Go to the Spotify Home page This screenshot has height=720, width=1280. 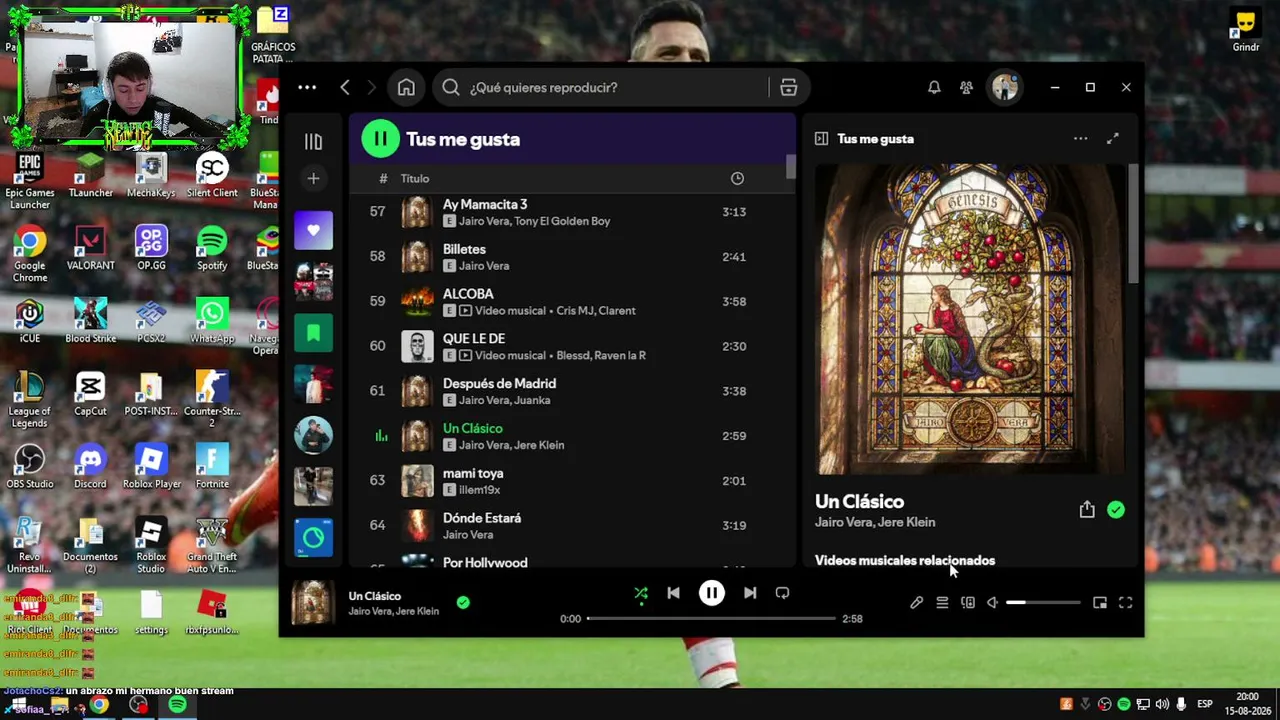click(x=406, y=88)
